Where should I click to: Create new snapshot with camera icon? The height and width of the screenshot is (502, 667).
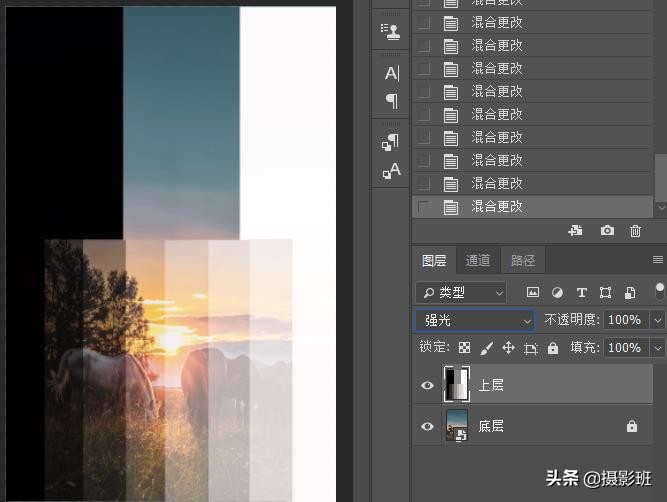pos(607,231)
